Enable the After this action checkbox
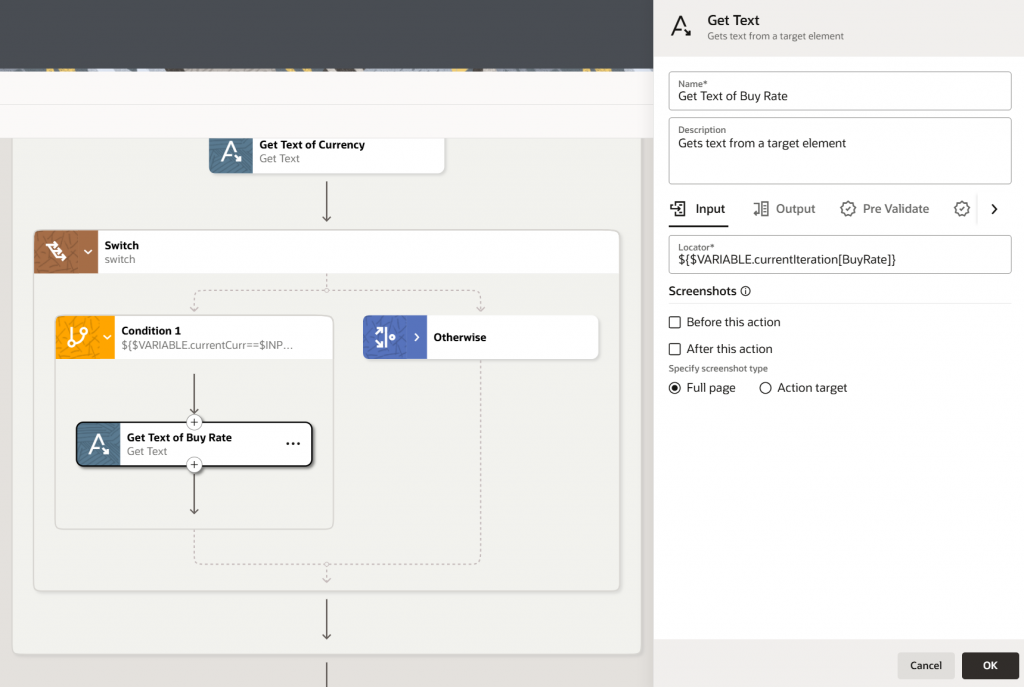The image size is (1024, 687). coord(675,349)
